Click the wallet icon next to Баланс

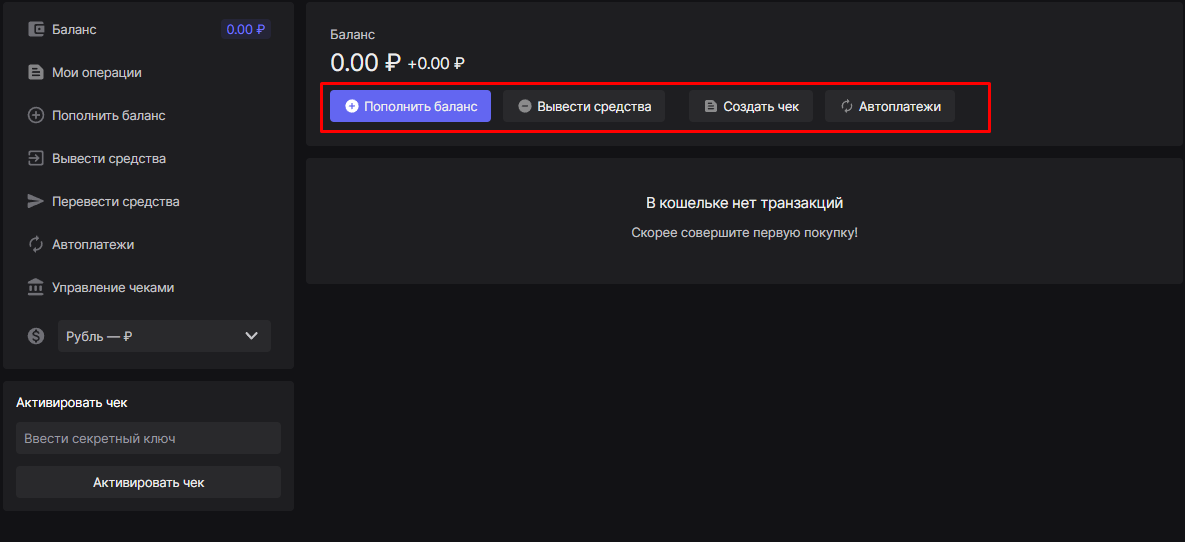[x=36, y=29]
